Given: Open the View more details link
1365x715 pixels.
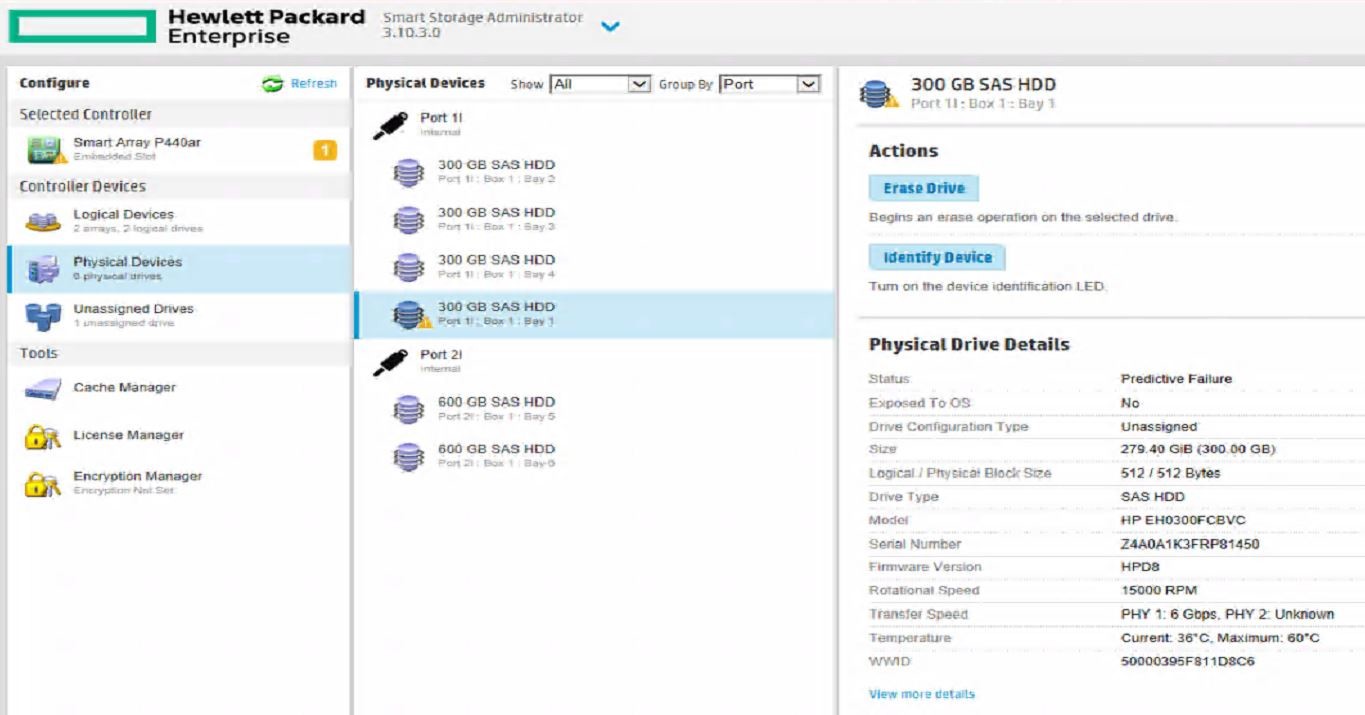Looking at the screenshot, I should 922,694.
